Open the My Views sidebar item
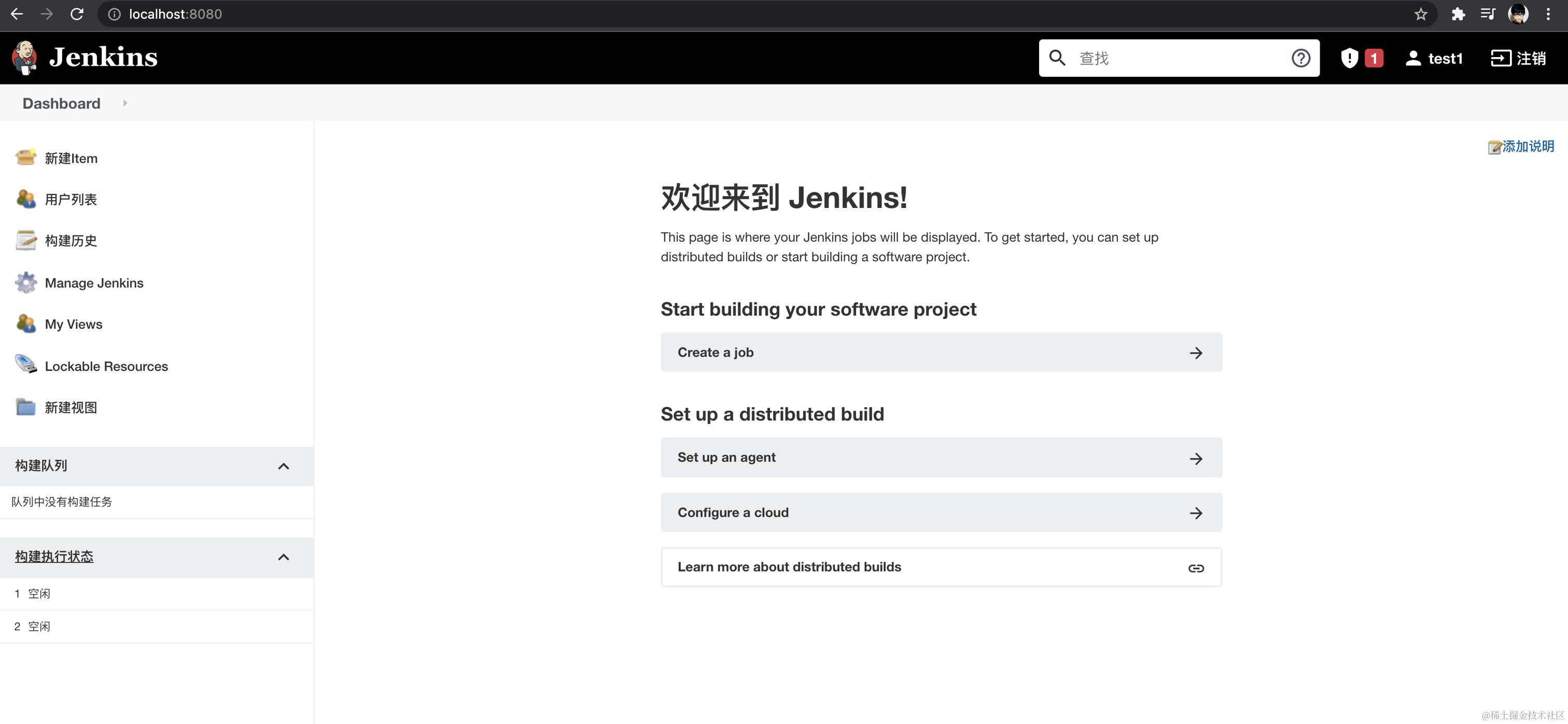This screenshot has width=1568, height=724. 74,324
